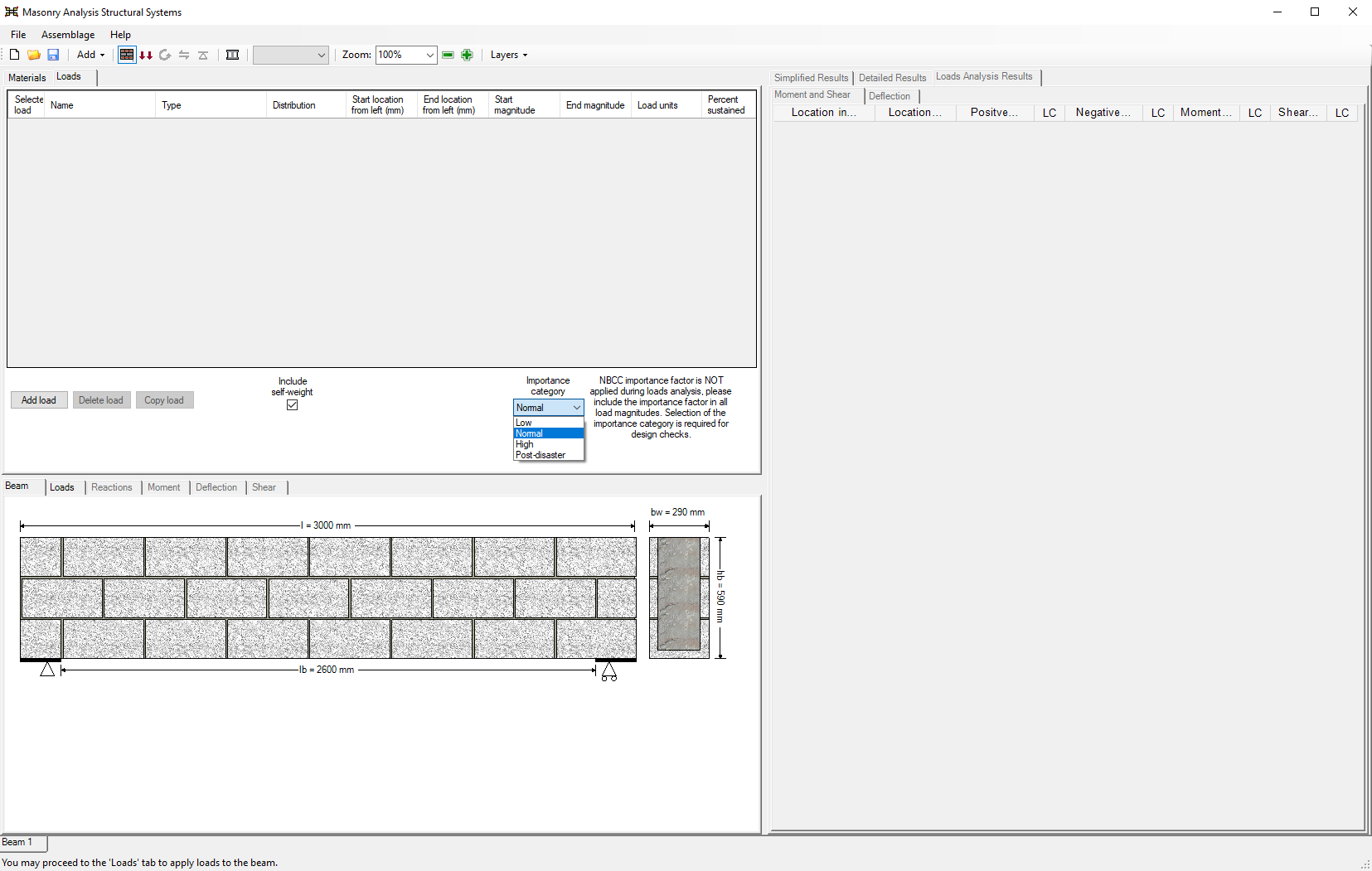Select High in importance category list
This screenshot has width=1372, height=871.
pyautogui.click(x=525, y=444)
